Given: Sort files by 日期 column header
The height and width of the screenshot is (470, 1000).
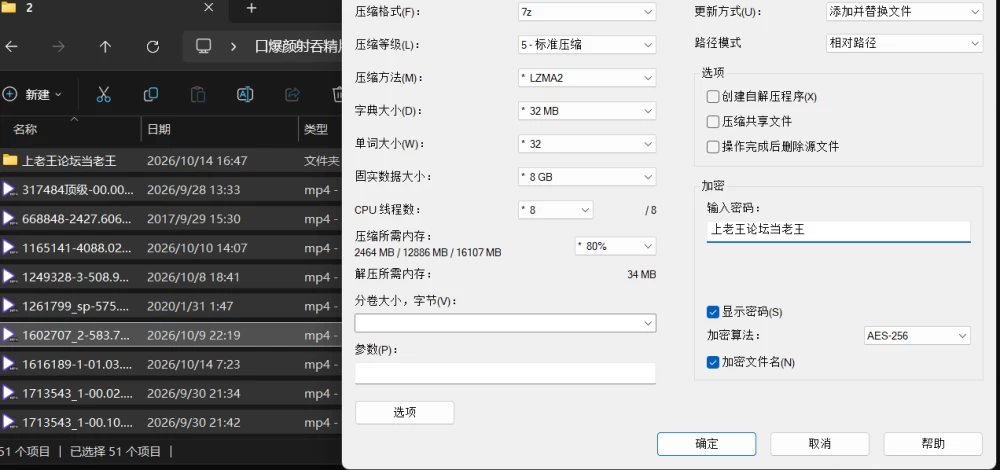Looking at the screenshot, I should point(159,129).
